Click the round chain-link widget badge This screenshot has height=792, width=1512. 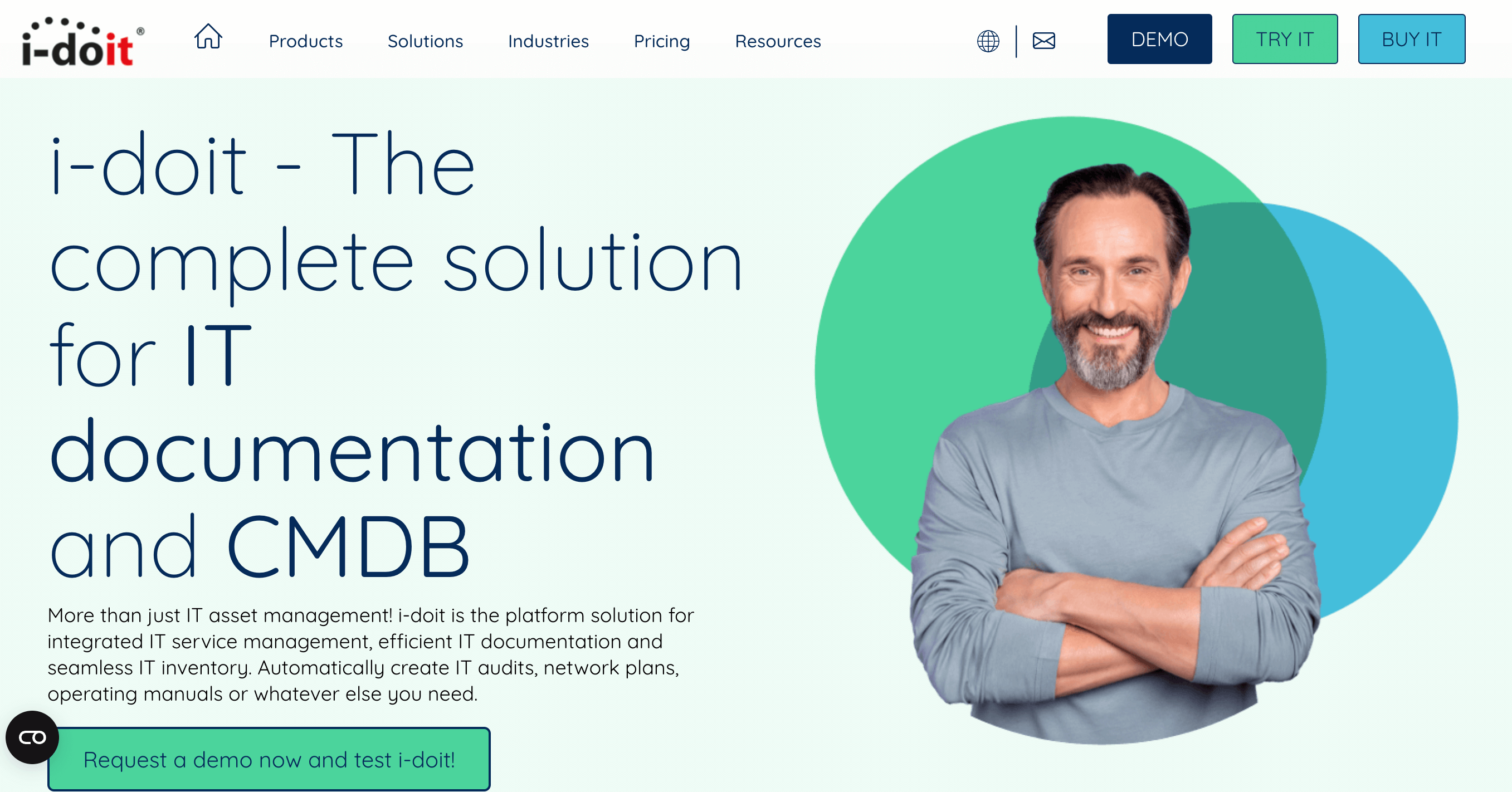coord(32,738)
